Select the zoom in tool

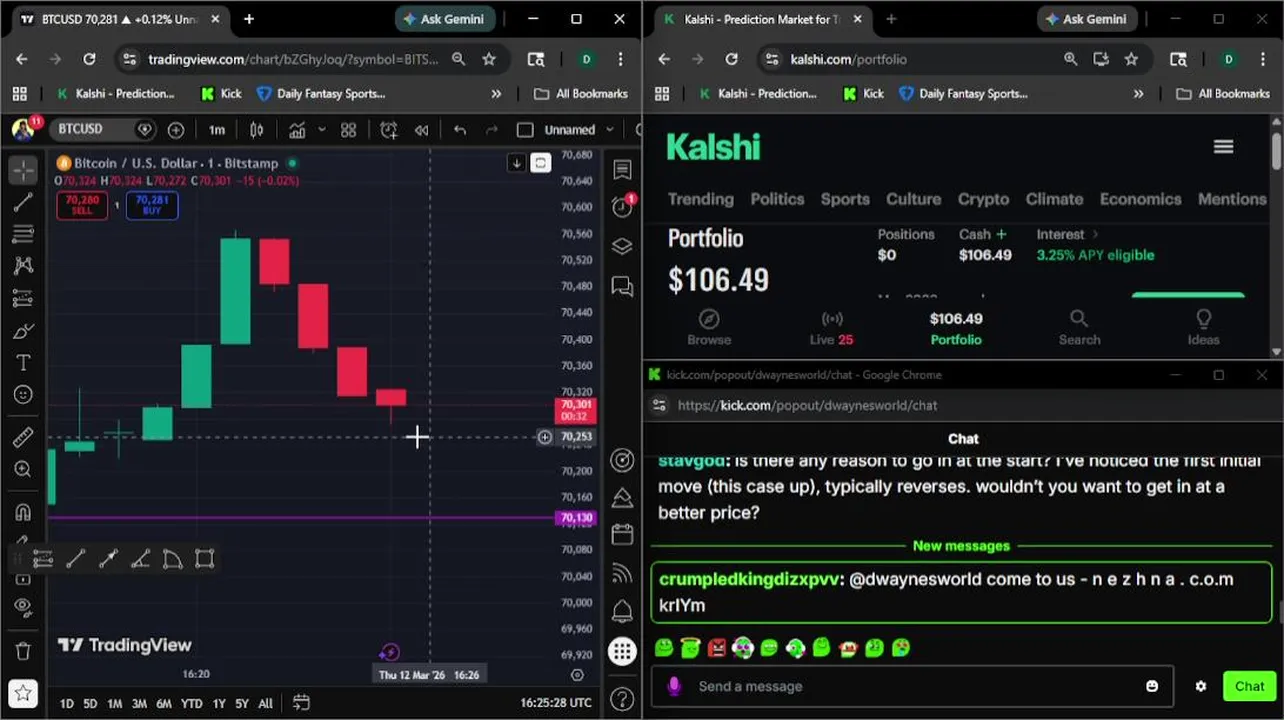(x=23, y=469)
